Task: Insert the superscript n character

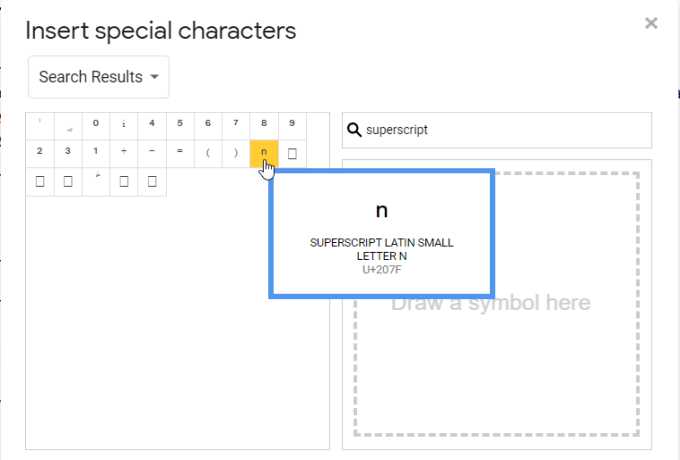Action: 264,153
